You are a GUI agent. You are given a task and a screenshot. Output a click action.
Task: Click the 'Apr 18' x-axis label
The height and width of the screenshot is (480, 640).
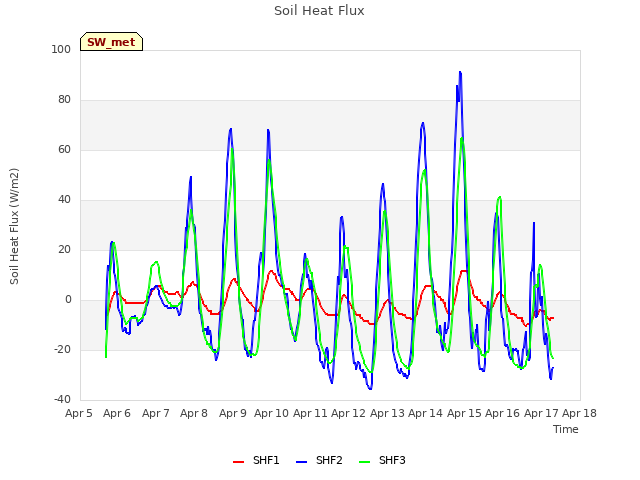[x=580, y=413]
